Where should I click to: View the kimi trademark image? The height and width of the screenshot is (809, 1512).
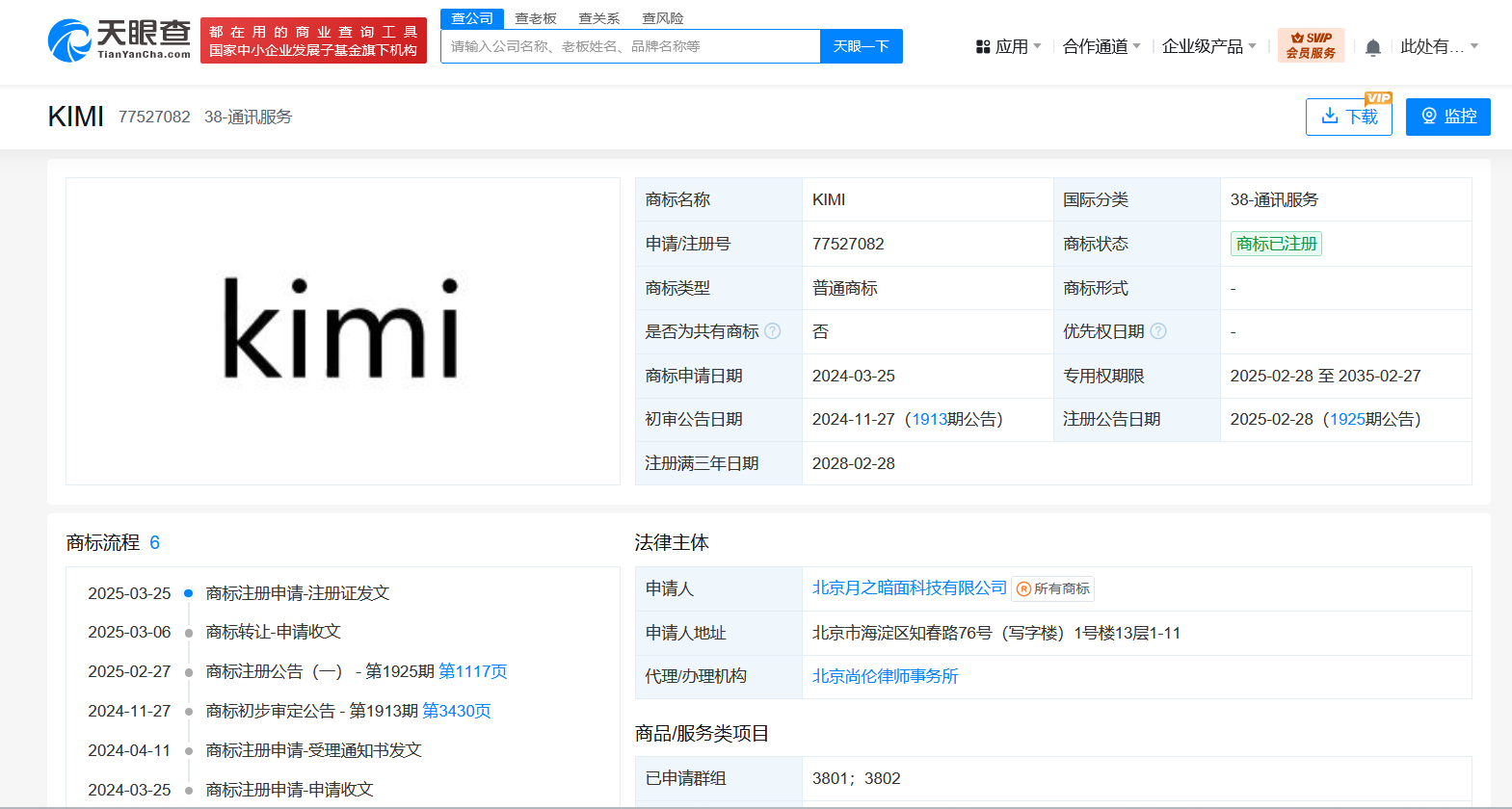click(342, 330)
